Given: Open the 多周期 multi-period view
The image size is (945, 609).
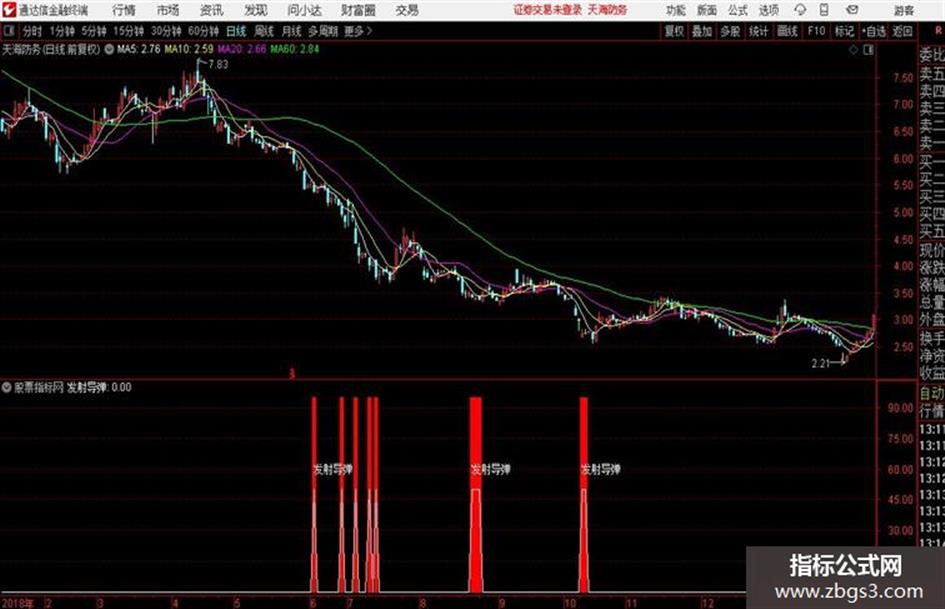Looking at the screenshot, I should point(324,31).
